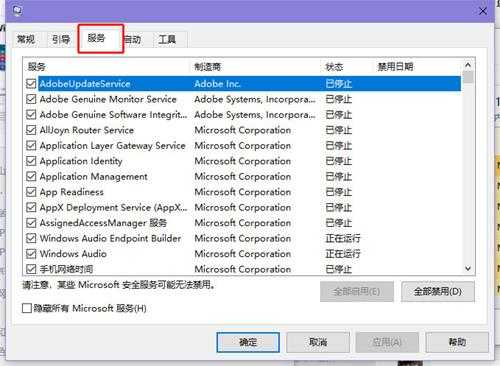
Task: Select the AssignedAccessManager 服务 row
Action: 243,222
